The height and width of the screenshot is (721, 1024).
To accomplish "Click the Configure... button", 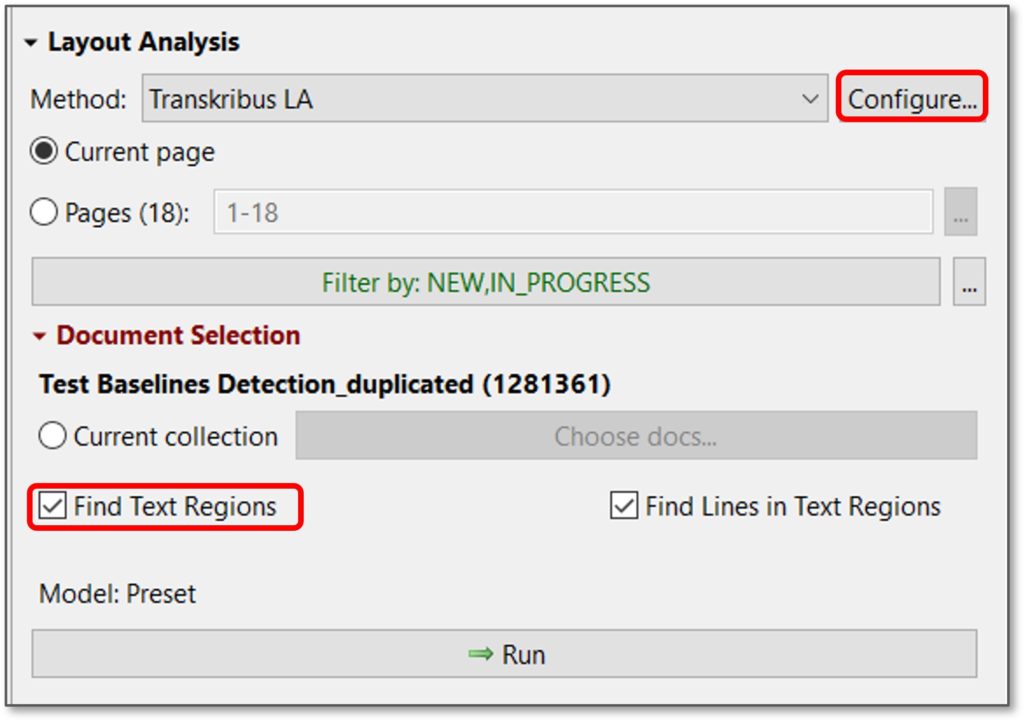I will pos(912,99).
